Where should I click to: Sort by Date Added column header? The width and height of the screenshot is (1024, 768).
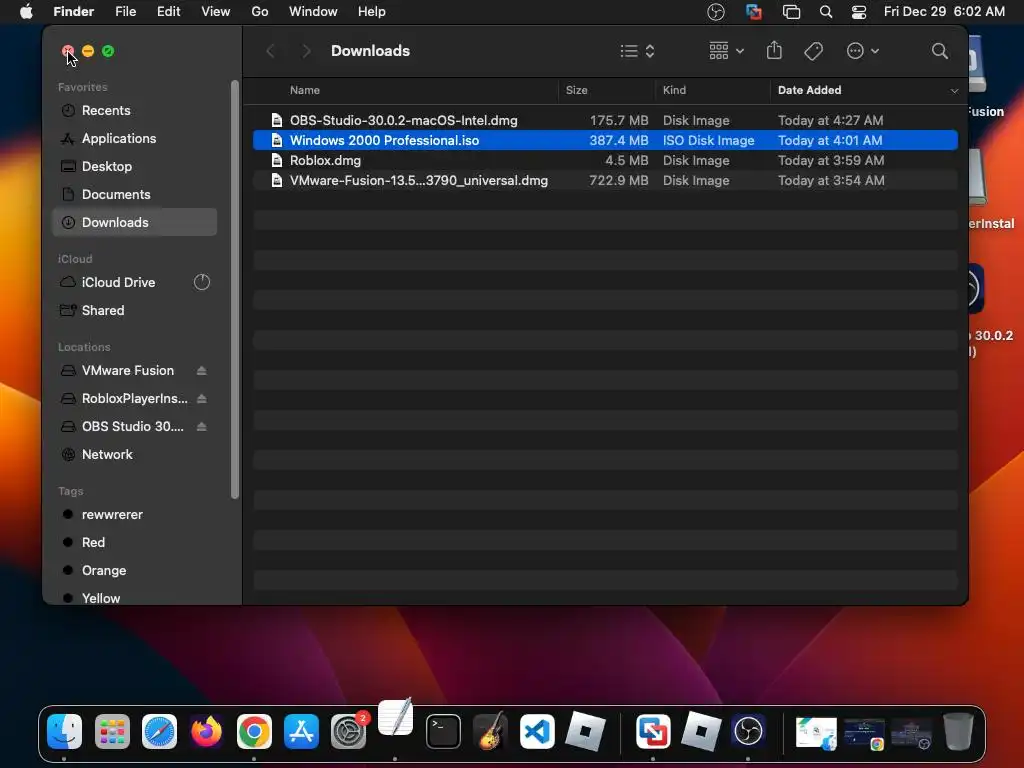(x=809, y=90)
